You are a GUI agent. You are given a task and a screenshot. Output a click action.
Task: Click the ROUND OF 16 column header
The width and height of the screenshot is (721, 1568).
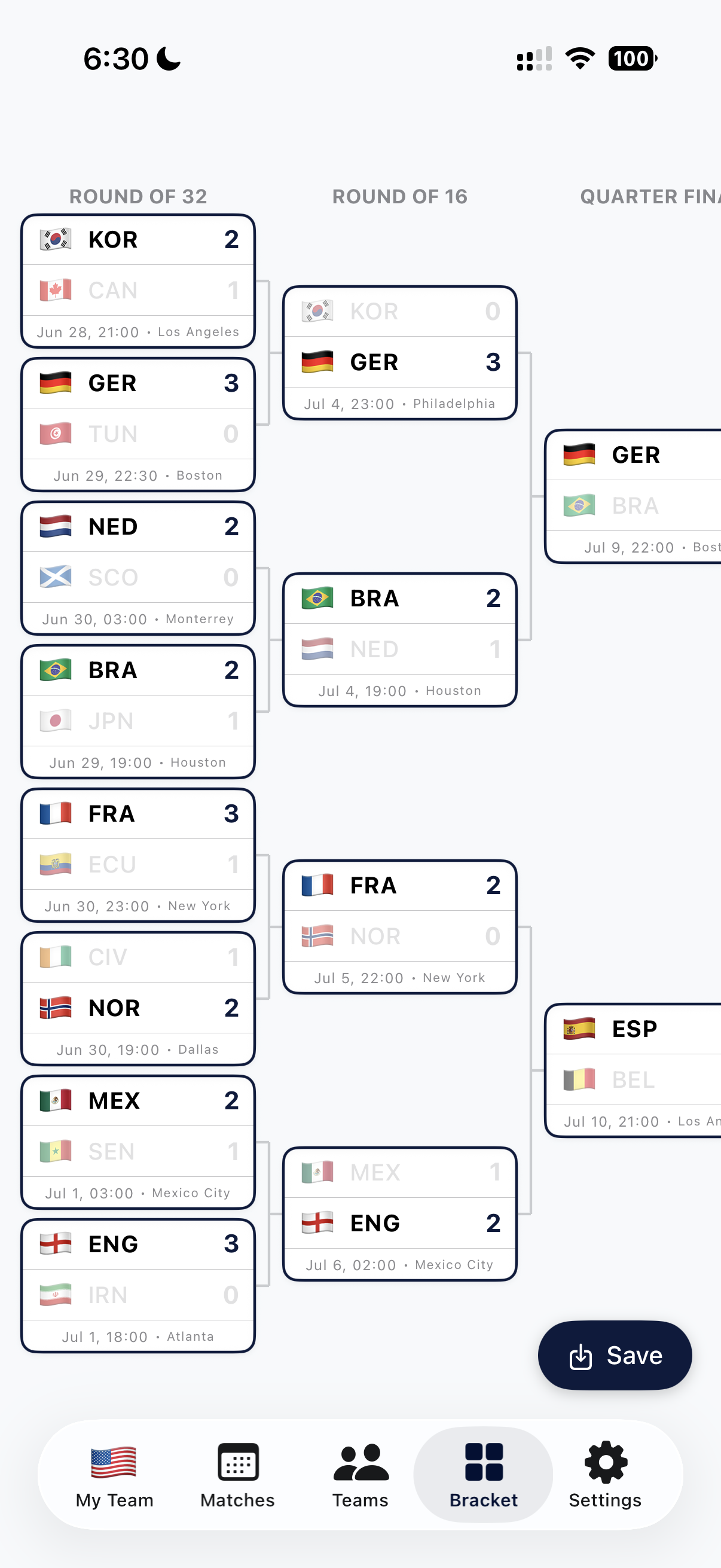pyautogui.click(x=400, y=196)
